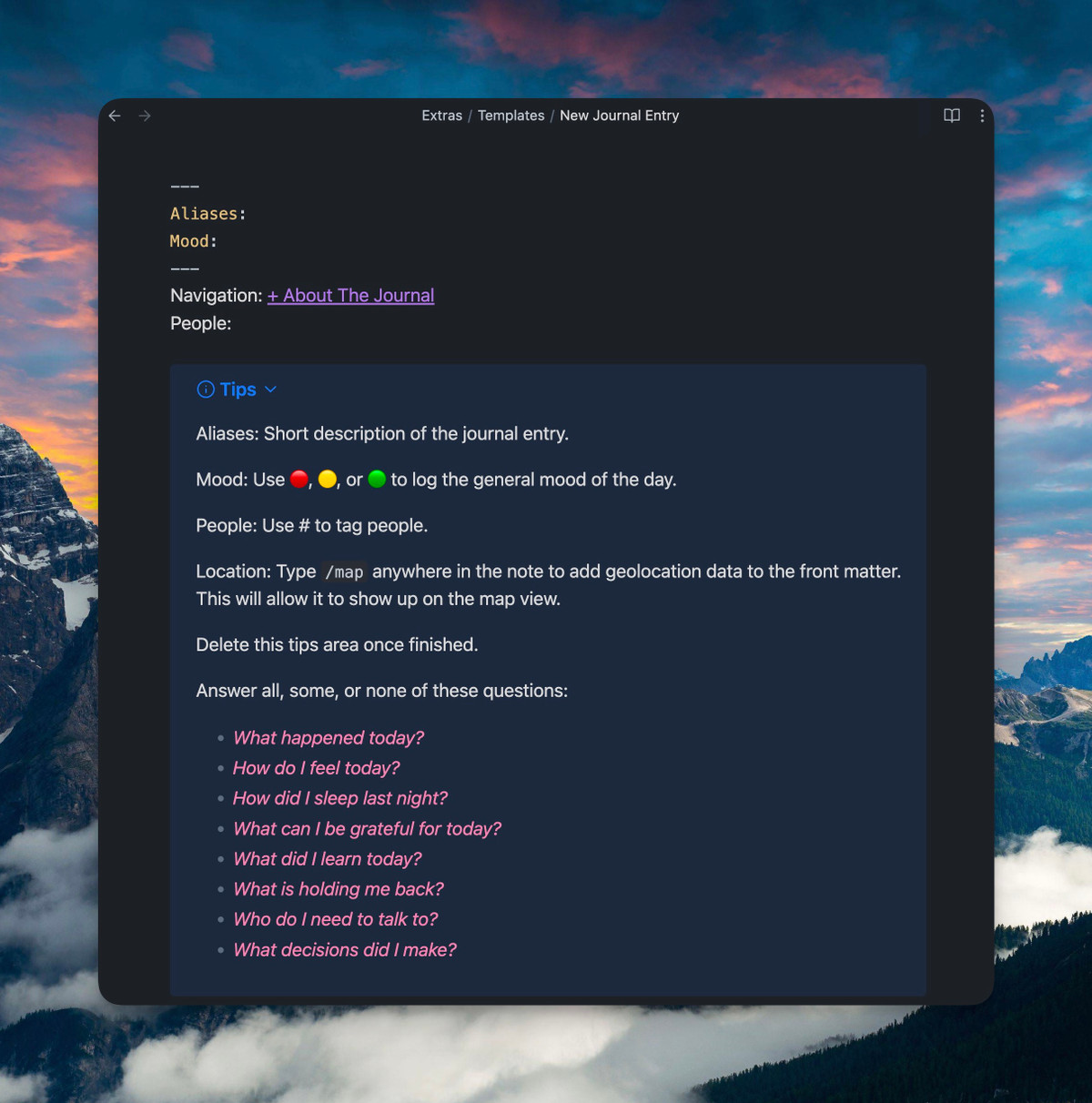Click the yellow circle mood emoji

328,480
